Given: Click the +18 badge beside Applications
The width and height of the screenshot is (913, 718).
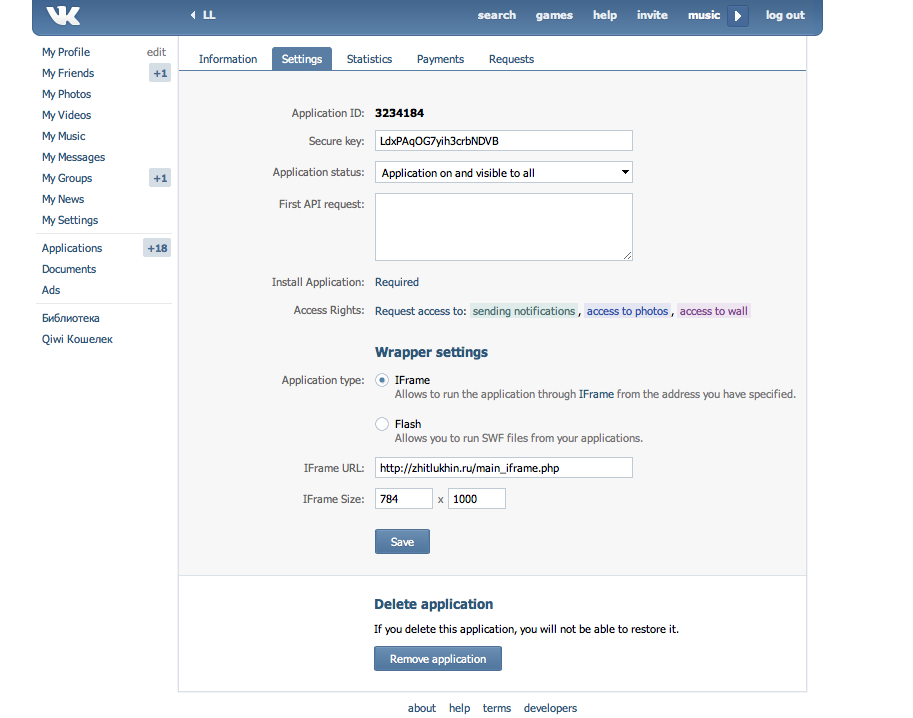Looking at the screenshot, I should tap(157, 248).
